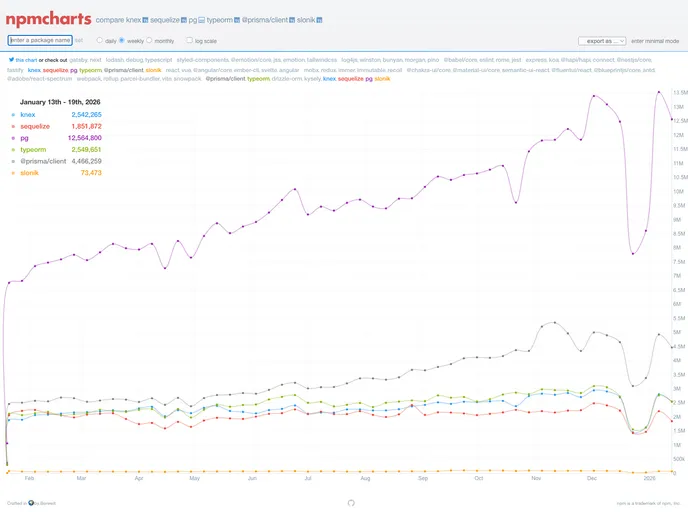688x512 pixels.
Task: Focus the enter a package name field
Action: tap(40, 41)
